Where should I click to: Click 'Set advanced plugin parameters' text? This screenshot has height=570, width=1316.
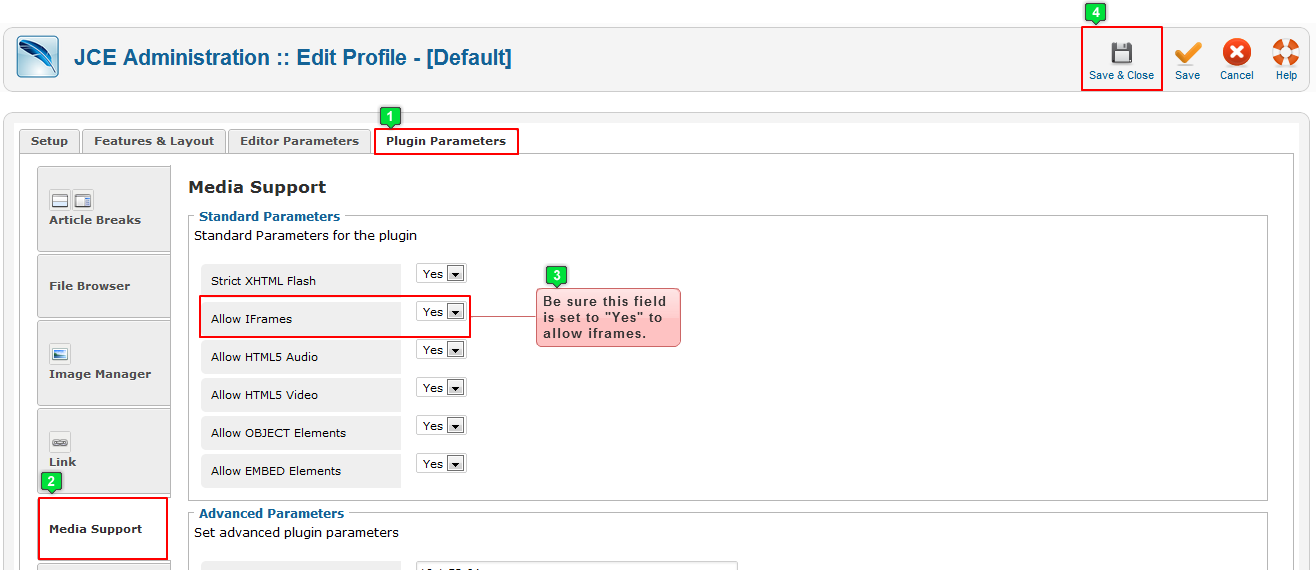pos(296,532)
